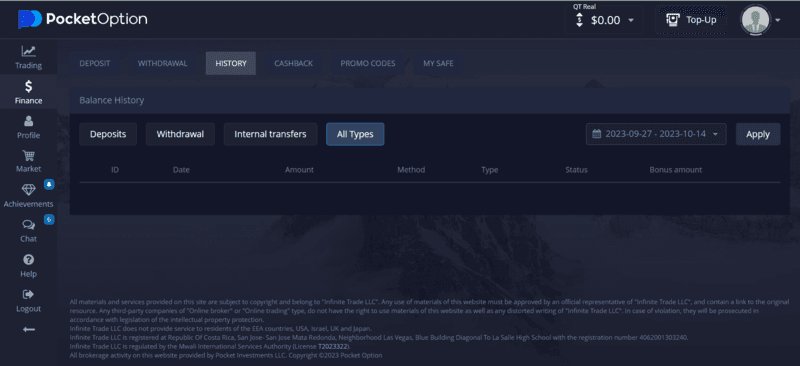
Task: Click the Type column header
Action: (489, 169)
